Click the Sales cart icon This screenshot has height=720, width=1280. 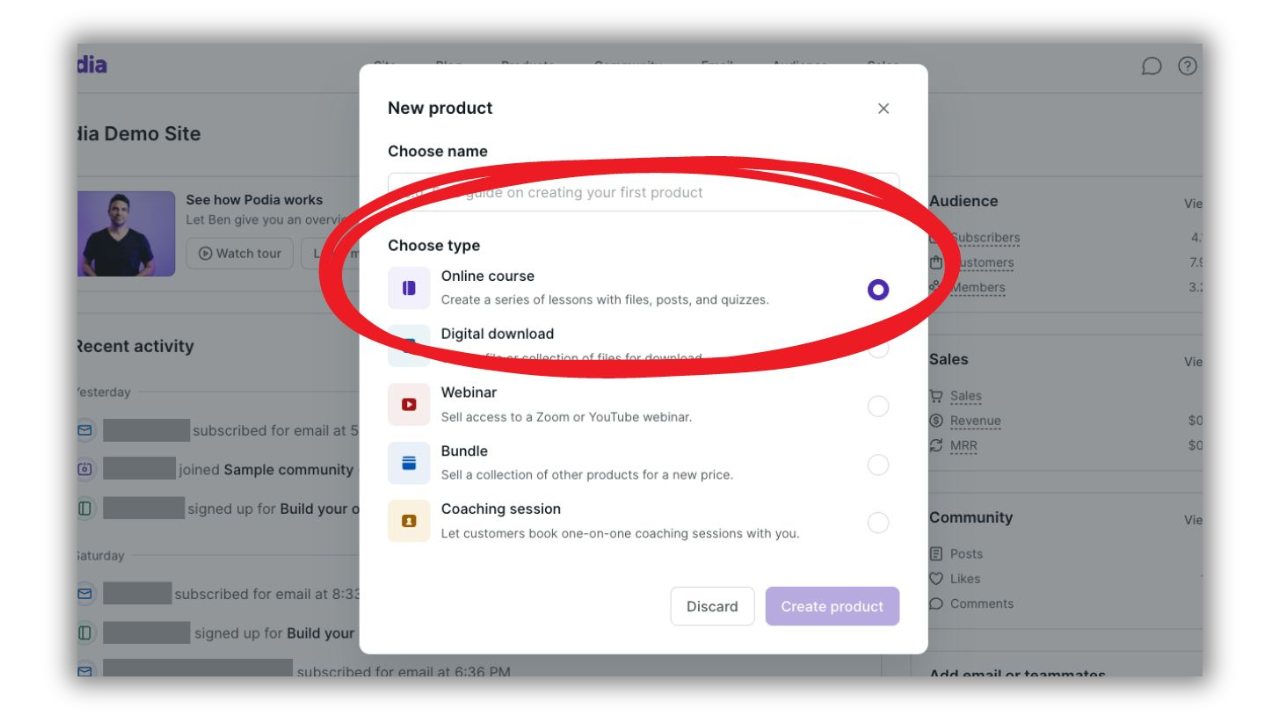[x=936, y=396]
